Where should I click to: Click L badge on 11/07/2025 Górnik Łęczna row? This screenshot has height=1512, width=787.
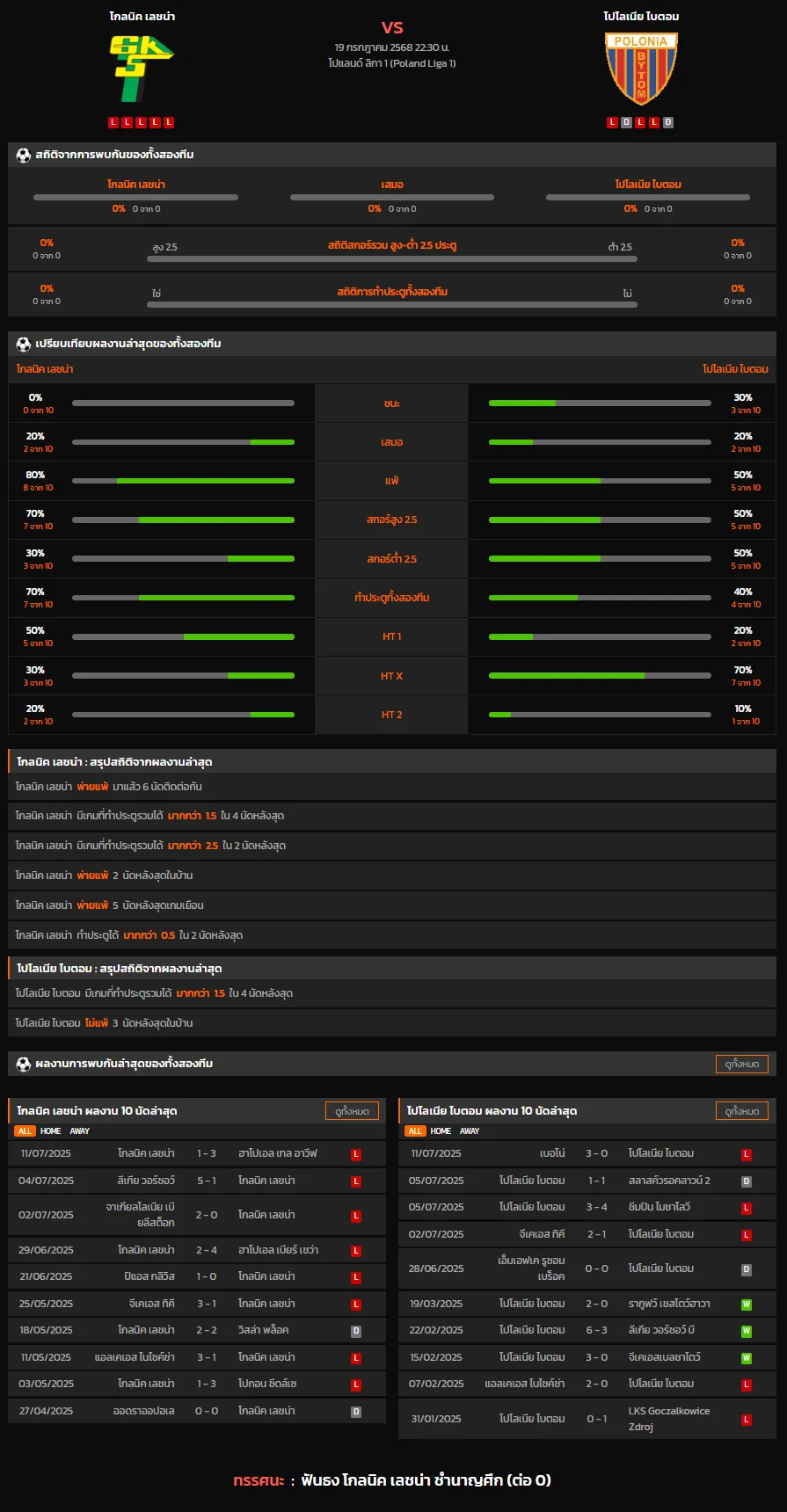coord(356,1154)
